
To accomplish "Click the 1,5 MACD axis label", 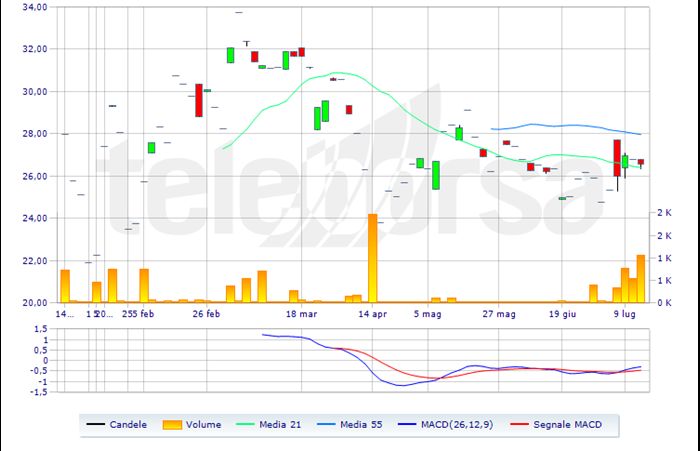I will (x=41, y=330).
